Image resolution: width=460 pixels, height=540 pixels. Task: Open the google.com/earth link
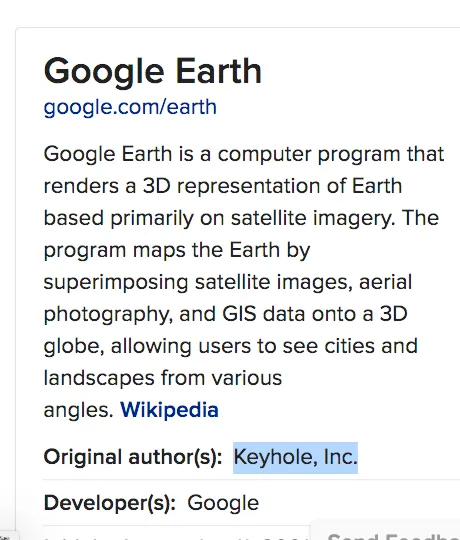click(130, 107)
